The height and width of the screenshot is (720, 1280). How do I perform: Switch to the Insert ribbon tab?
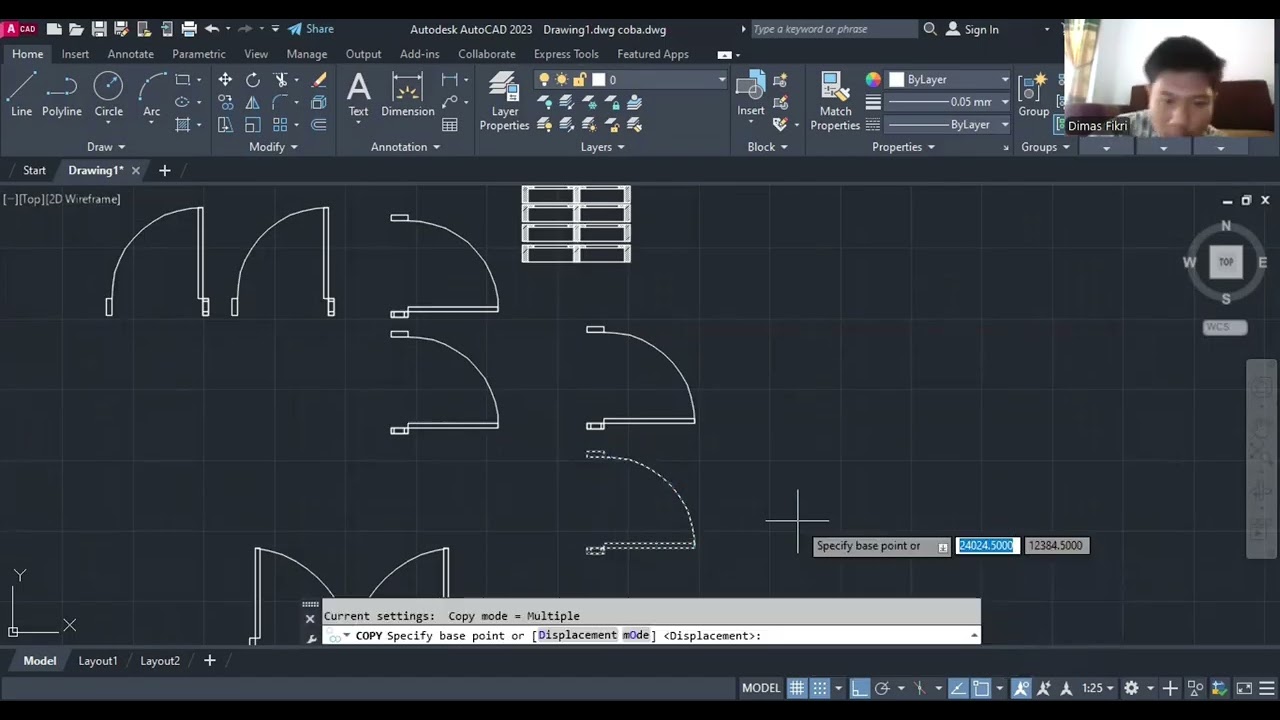pos(75,54)
